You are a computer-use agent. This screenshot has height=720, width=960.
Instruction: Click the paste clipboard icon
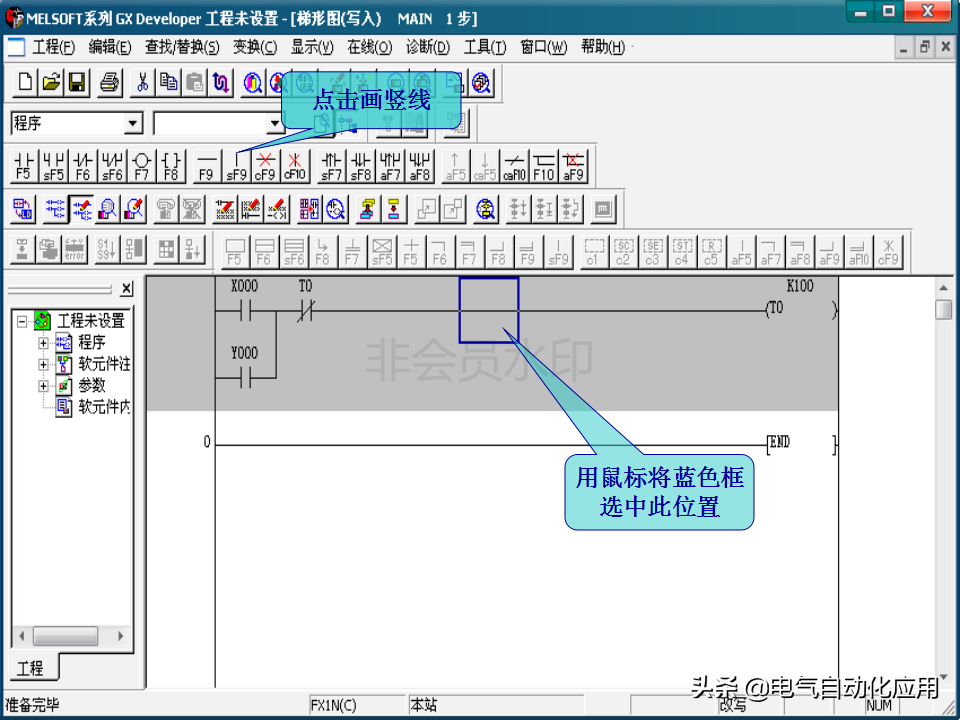click(194, 82)
